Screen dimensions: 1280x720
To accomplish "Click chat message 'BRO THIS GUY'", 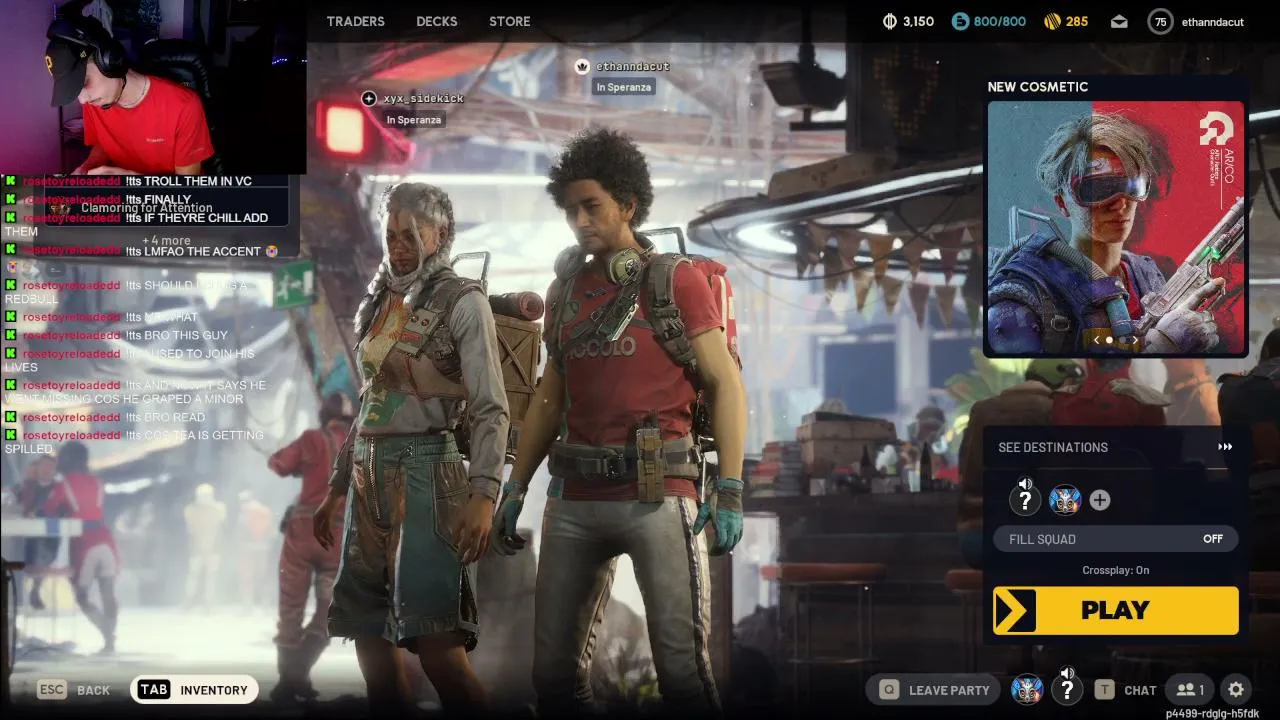I will [186, 335].
